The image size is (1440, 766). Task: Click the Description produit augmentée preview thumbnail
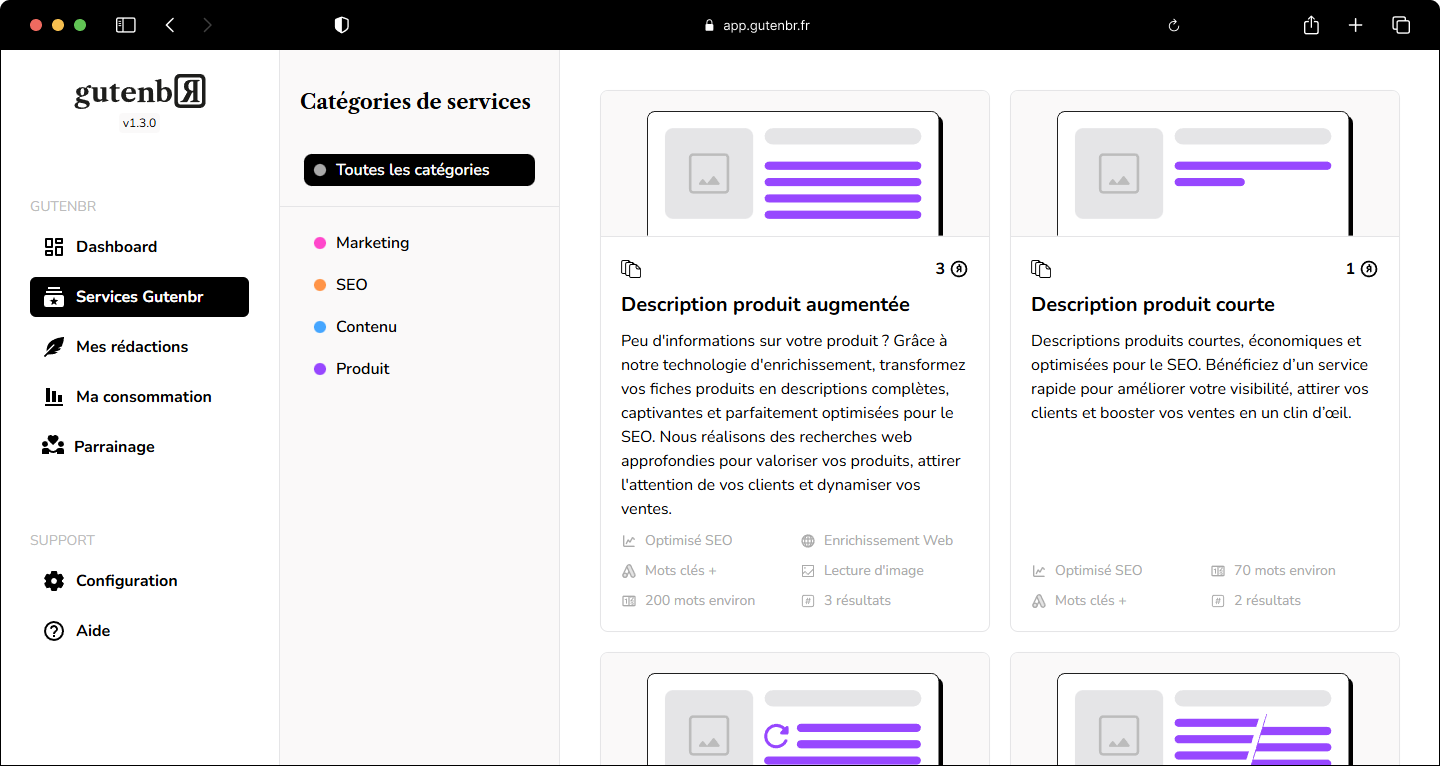794,165
